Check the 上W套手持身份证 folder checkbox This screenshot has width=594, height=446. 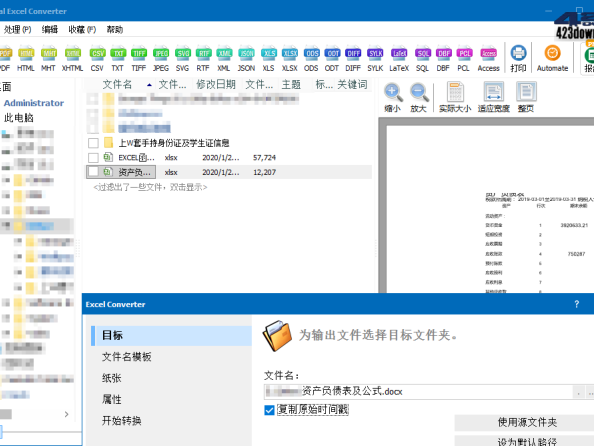point(93,143)
